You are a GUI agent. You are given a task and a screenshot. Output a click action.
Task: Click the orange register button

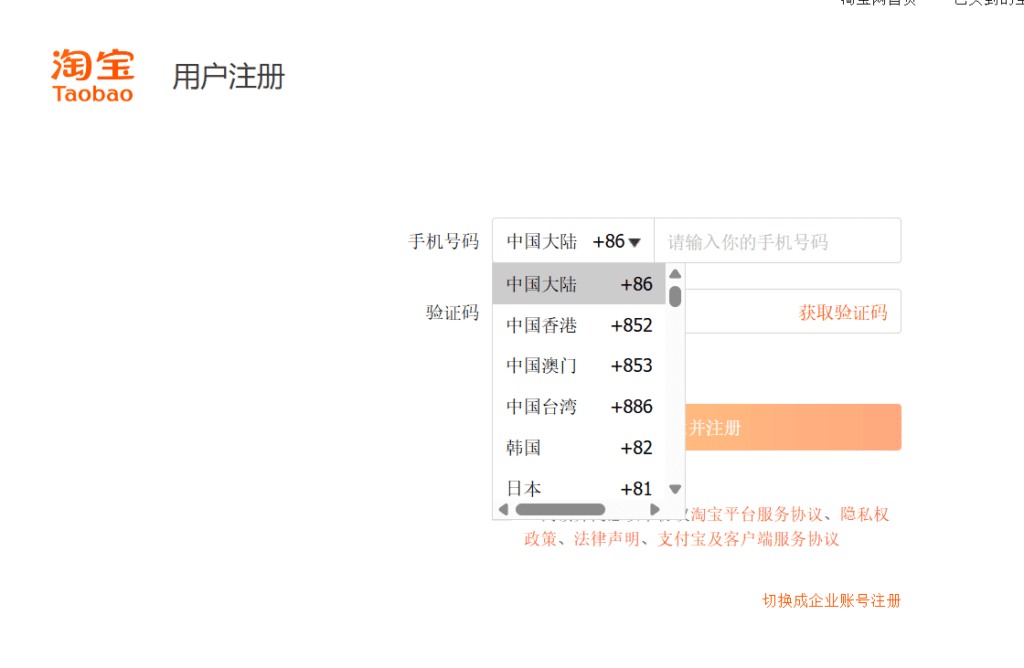click(x=793, y=428)
